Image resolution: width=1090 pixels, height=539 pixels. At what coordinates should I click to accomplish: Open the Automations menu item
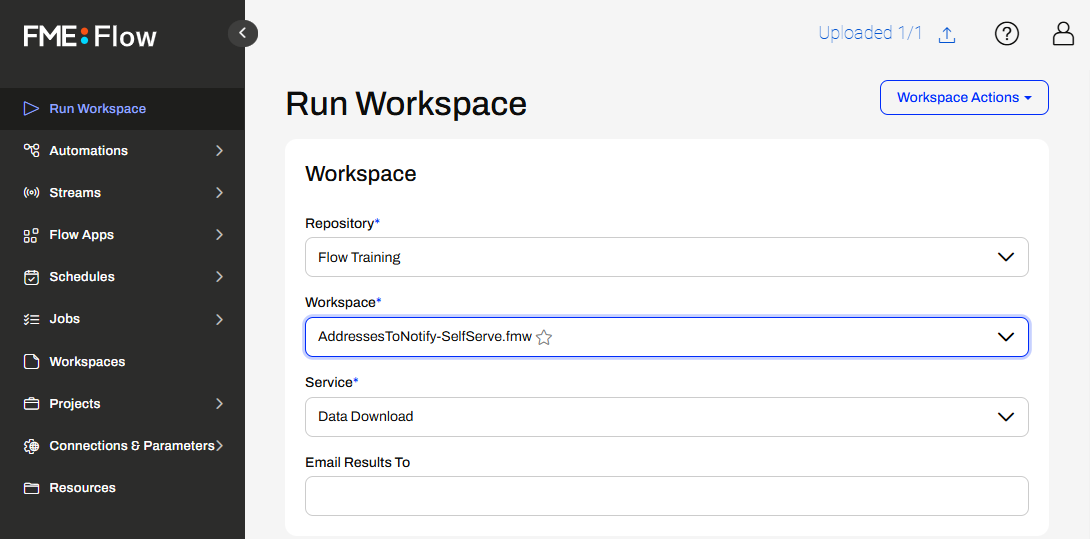point(122,151)
